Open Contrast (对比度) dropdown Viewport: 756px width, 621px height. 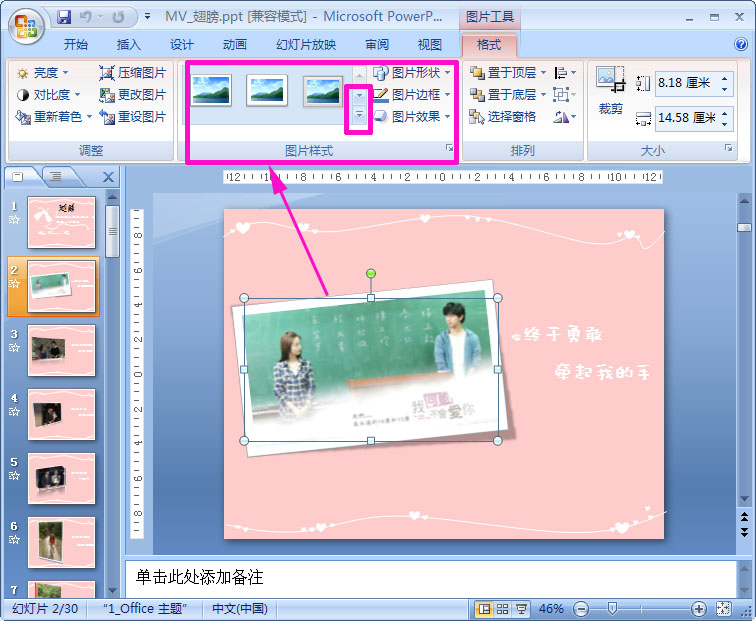(x=48, y=94)
